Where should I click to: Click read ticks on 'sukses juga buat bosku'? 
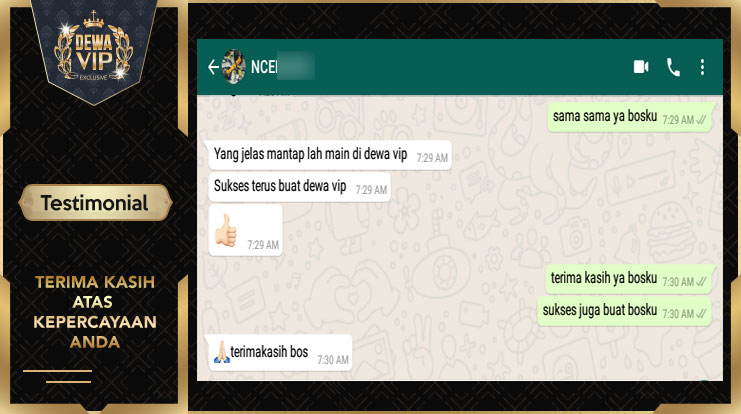click(701, 314)
